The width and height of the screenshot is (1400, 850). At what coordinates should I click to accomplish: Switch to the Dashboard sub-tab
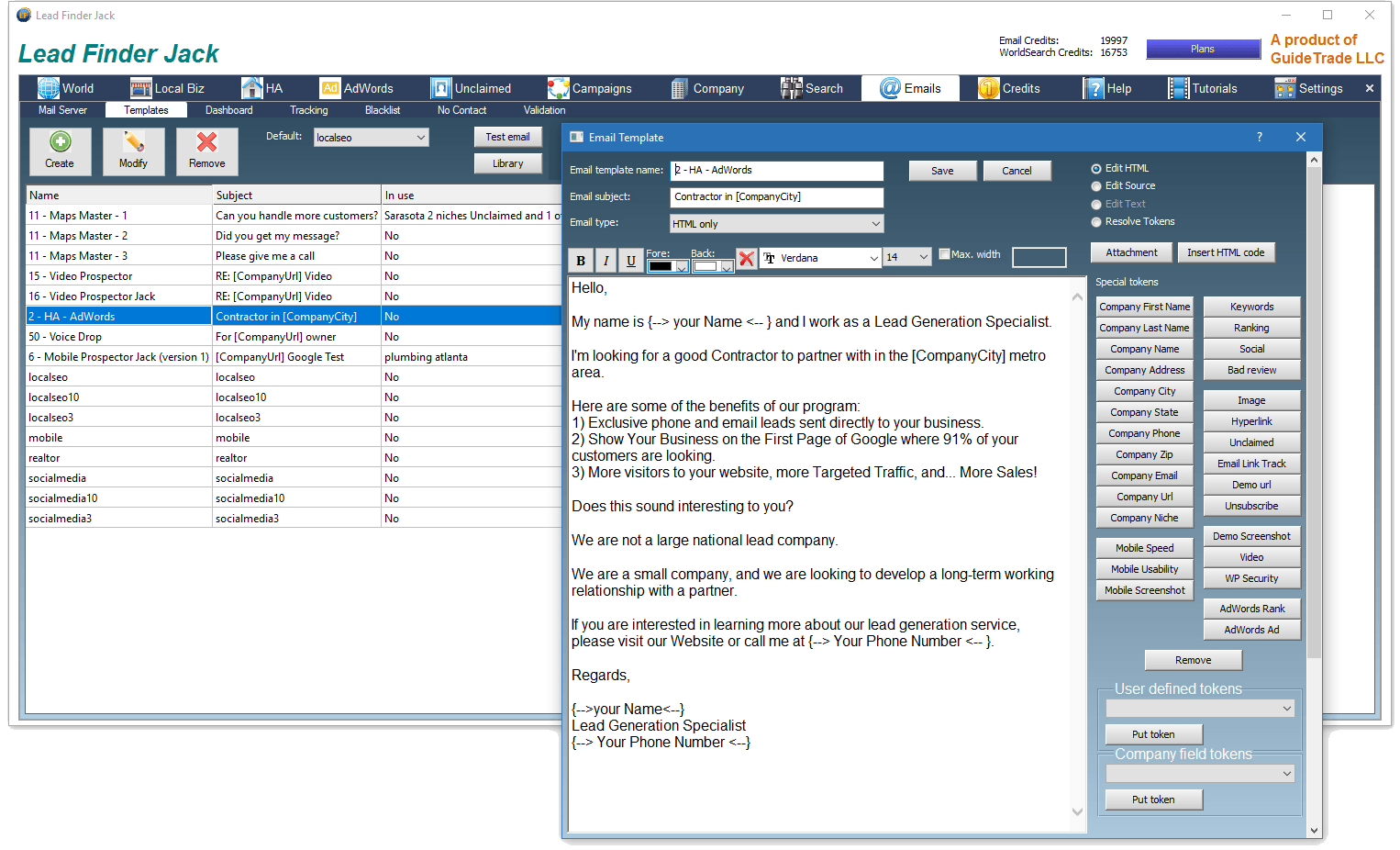[228, 110]
